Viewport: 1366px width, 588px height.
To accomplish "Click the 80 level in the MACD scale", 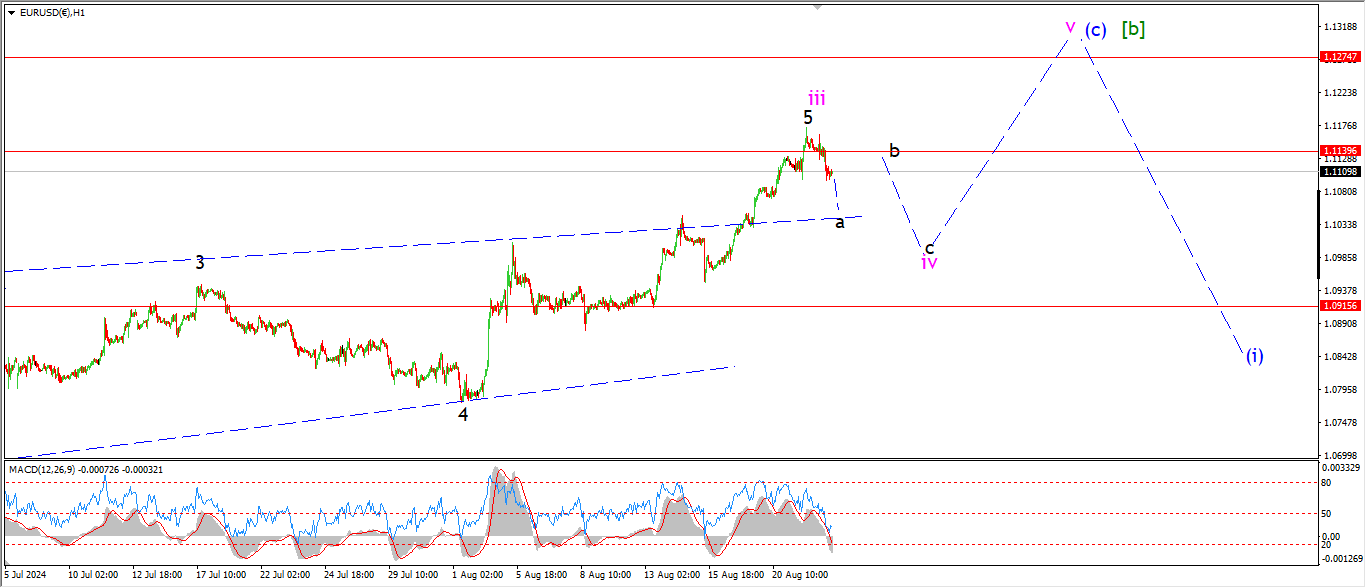I will 1329,483.
